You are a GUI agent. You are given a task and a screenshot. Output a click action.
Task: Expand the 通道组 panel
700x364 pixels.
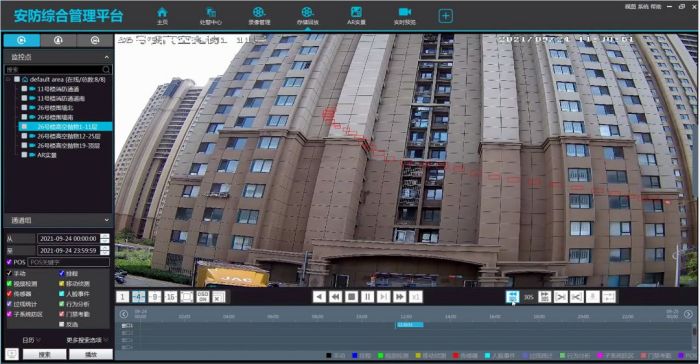(x=106, y=220)
